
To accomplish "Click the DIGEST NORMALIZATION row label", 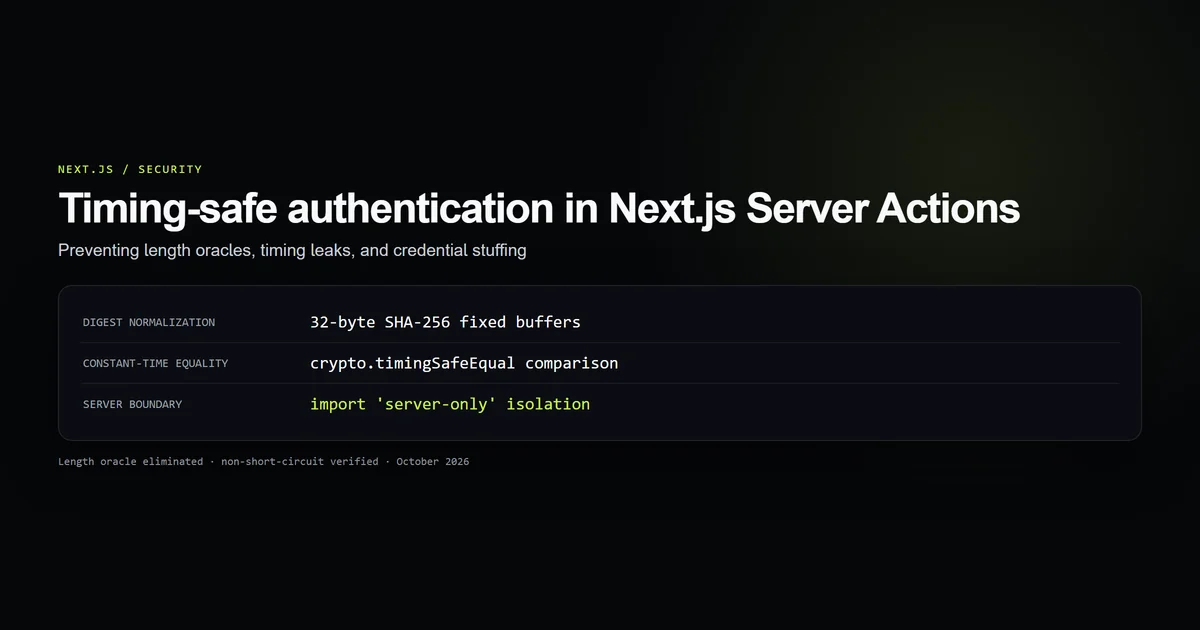I will click(149, 322).
